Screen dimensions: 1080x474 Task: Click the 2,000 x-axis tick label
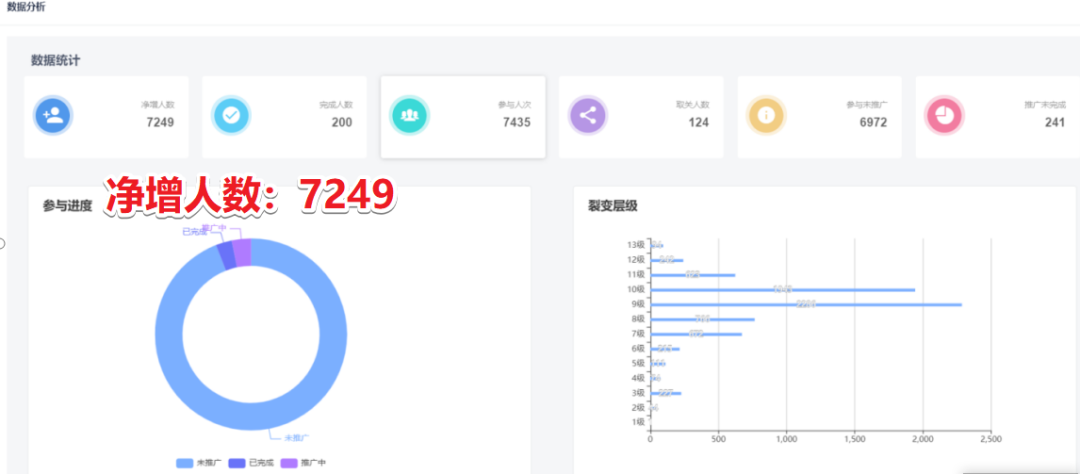(922, 439)
